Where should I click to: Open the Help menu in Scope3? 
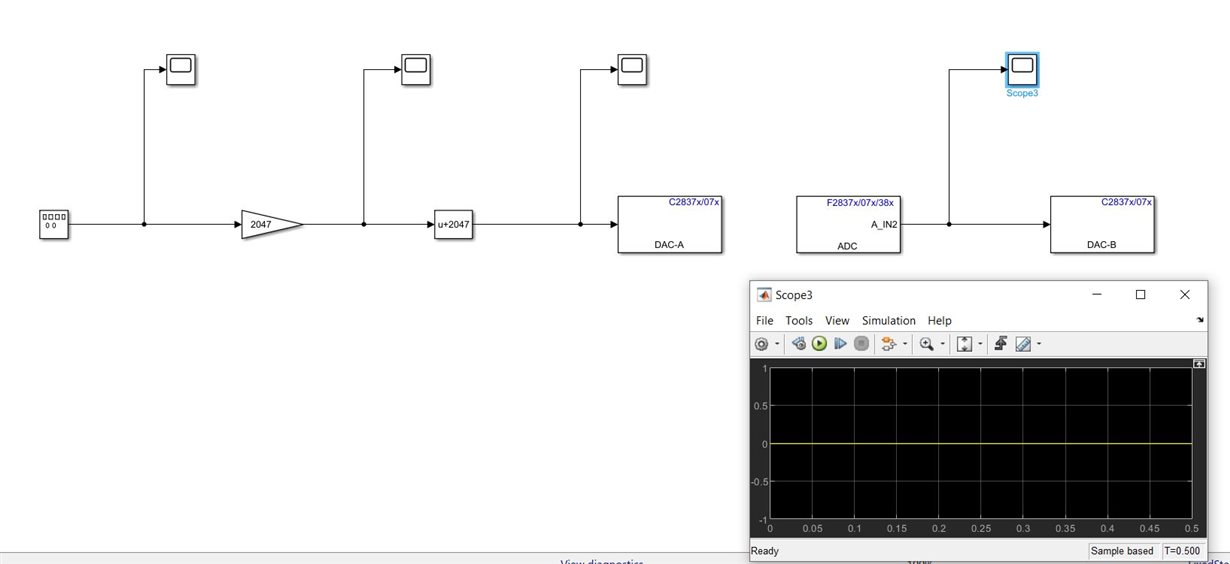point(939,320)
